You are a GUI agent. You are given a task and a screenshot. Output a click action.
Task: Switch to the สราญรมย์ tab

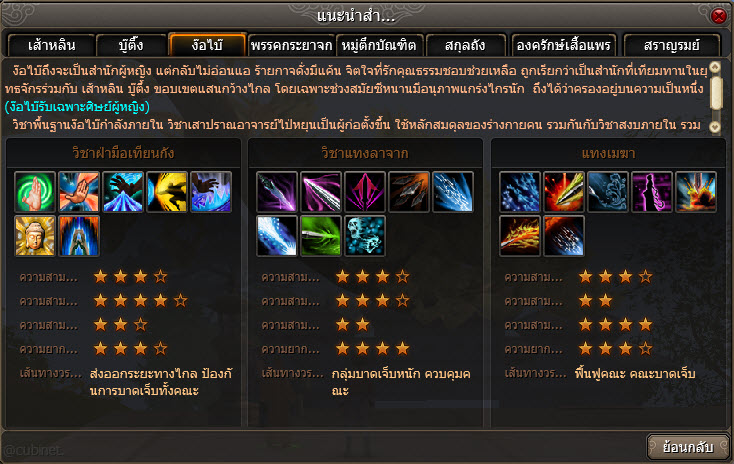pyautogui.click(x=671, y=45)
